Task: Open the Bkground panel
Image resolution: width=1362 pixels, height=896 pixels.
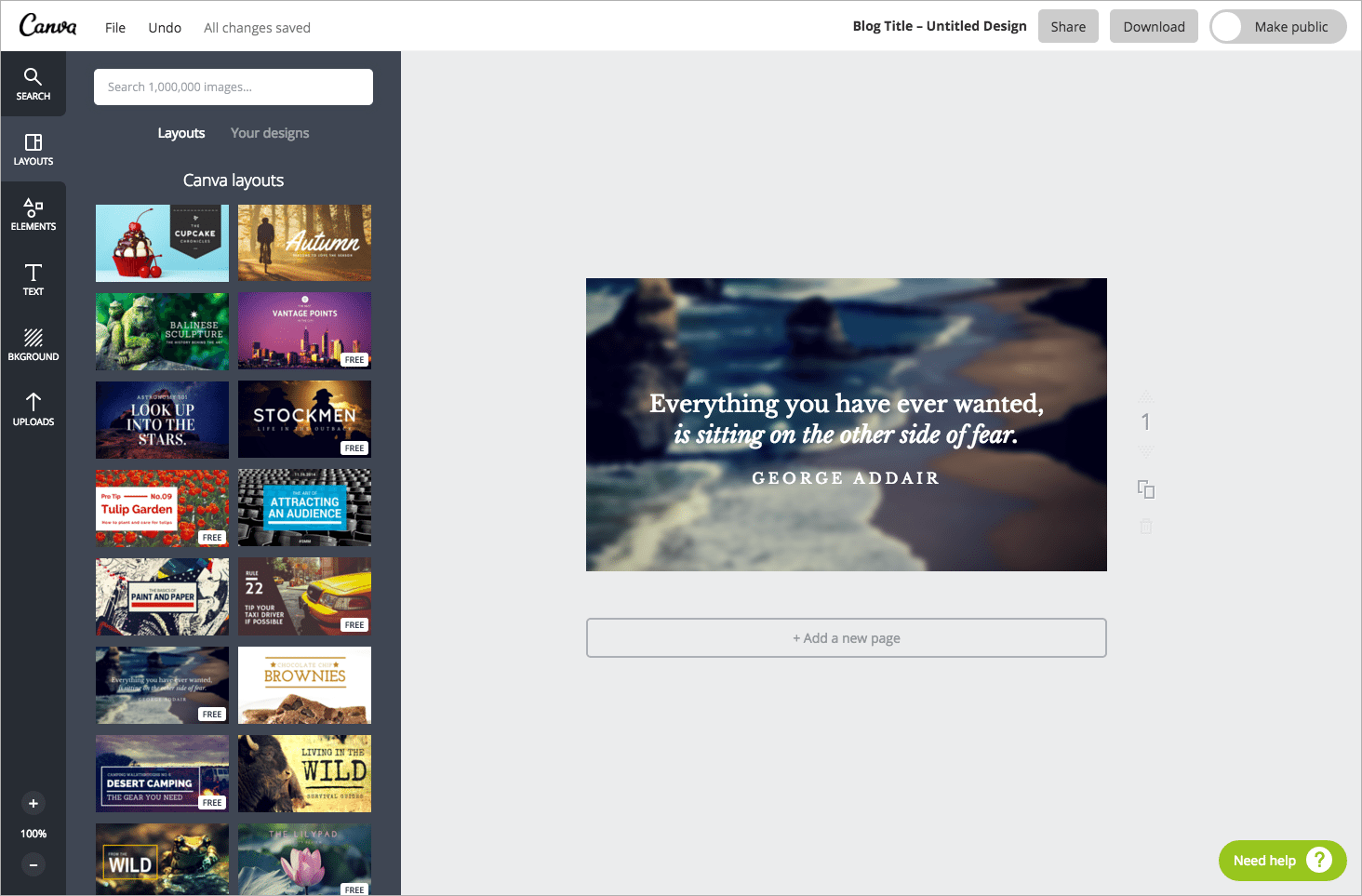Action: tap(33, 344)
